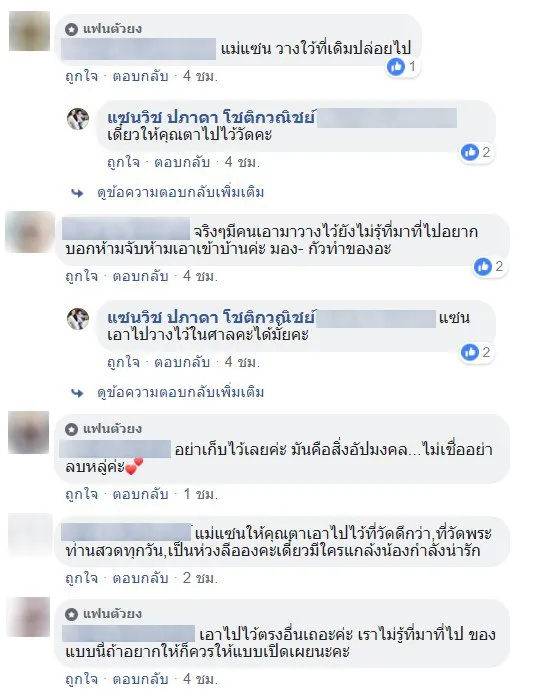Click 'ตอบกลับ' under the top comment
This screenshot has height=698, width=534.
coord(140,76)
